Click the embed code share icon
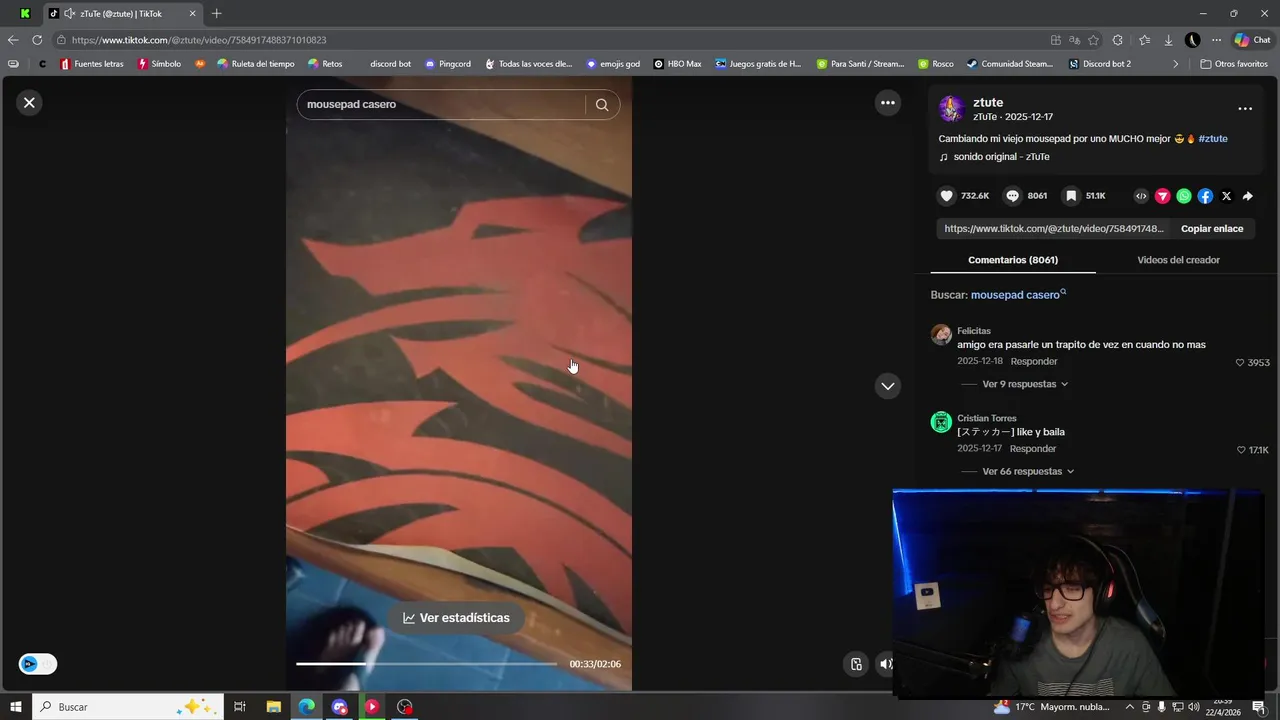The image size is (1280, 720). pos(1141,196)
